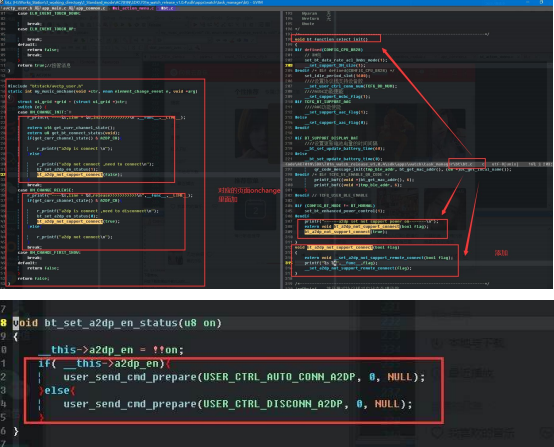This screenshot has width=554, height=447.
Task: Click the USER_CTRL_AUTO_CONN_A2DP constant
Action: tap(279, 377)
